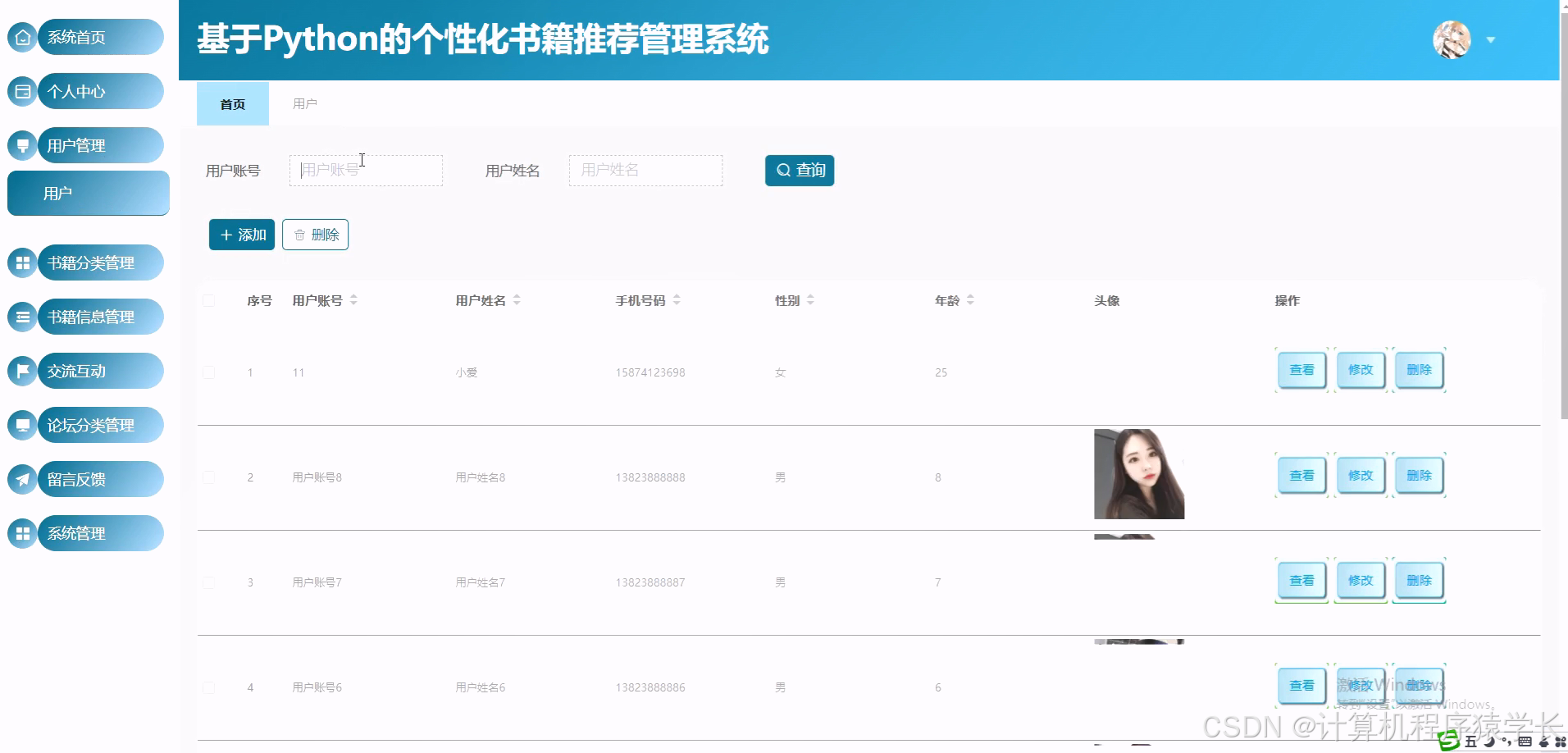Click 删除 for user 小爱
The image size is (1568, 753).
(x=1420, y=370)
